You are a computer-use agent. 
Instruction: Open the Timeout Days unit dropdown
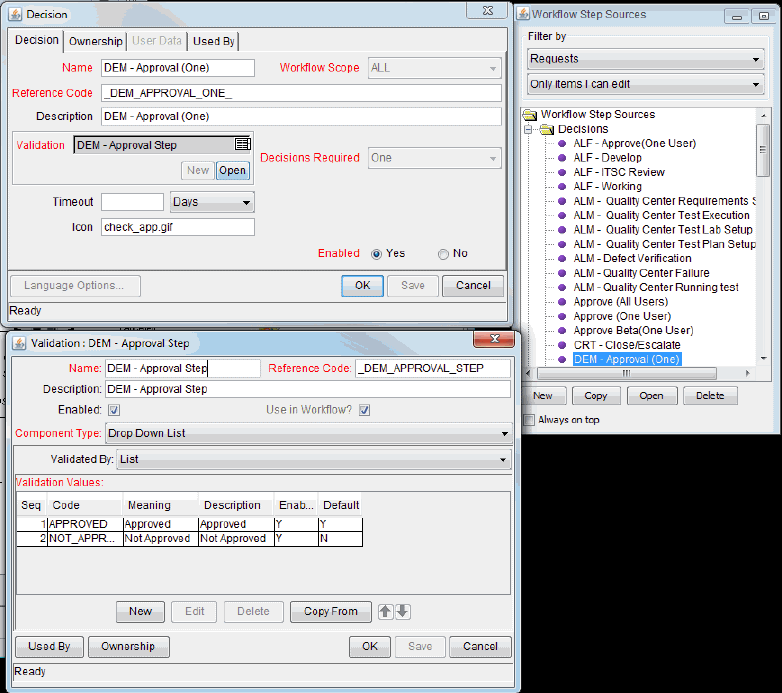pos(212,202)
